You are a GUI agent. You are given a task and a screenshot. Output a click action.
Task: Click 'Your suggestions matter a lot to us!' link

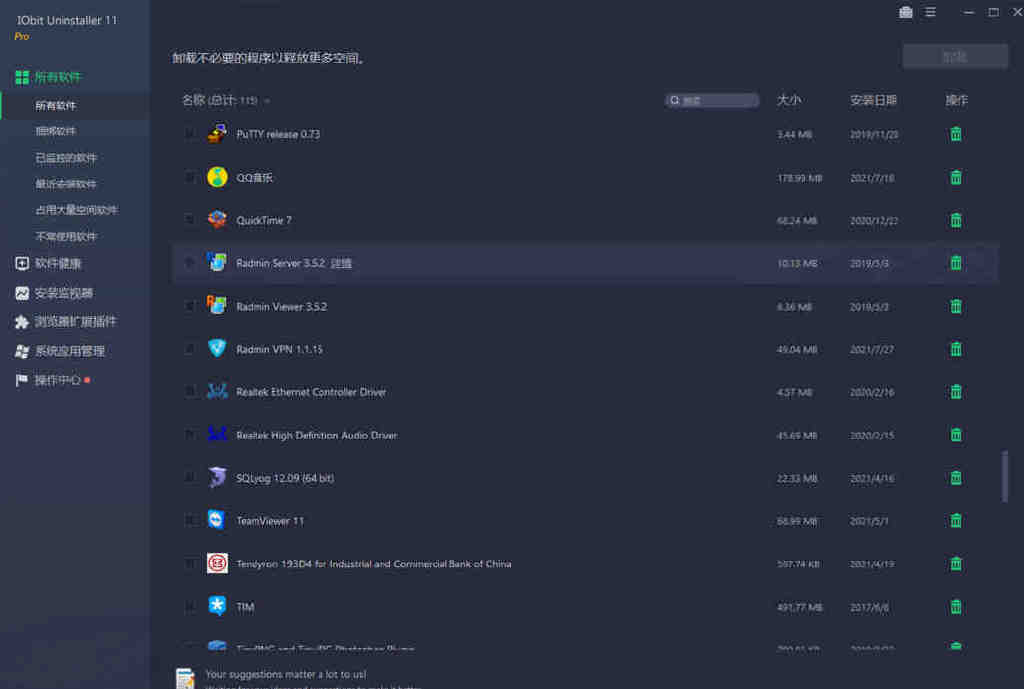286,674
